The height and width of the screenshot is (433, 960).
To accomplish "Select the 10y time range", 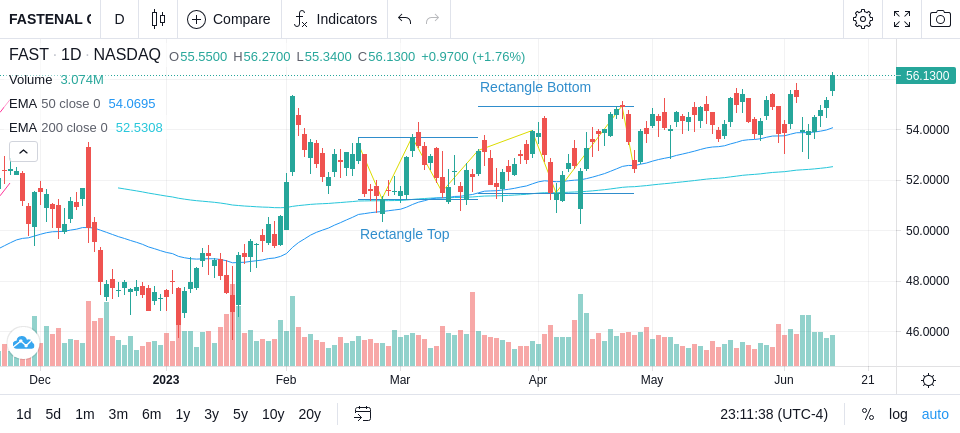I will 273,414.
